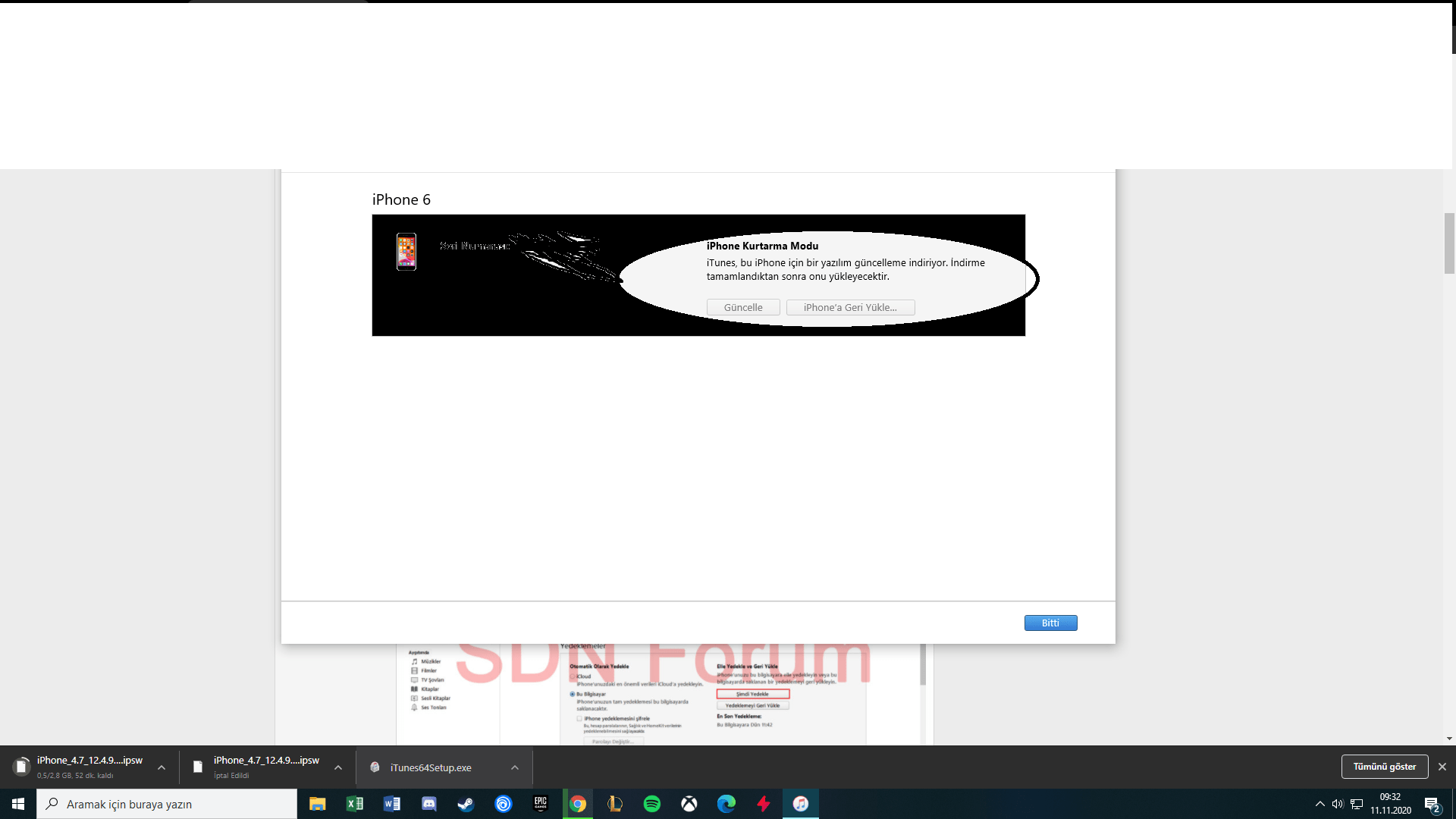
Task: Open Xbox app in taskbar
Action: click(x=689, y=804)
